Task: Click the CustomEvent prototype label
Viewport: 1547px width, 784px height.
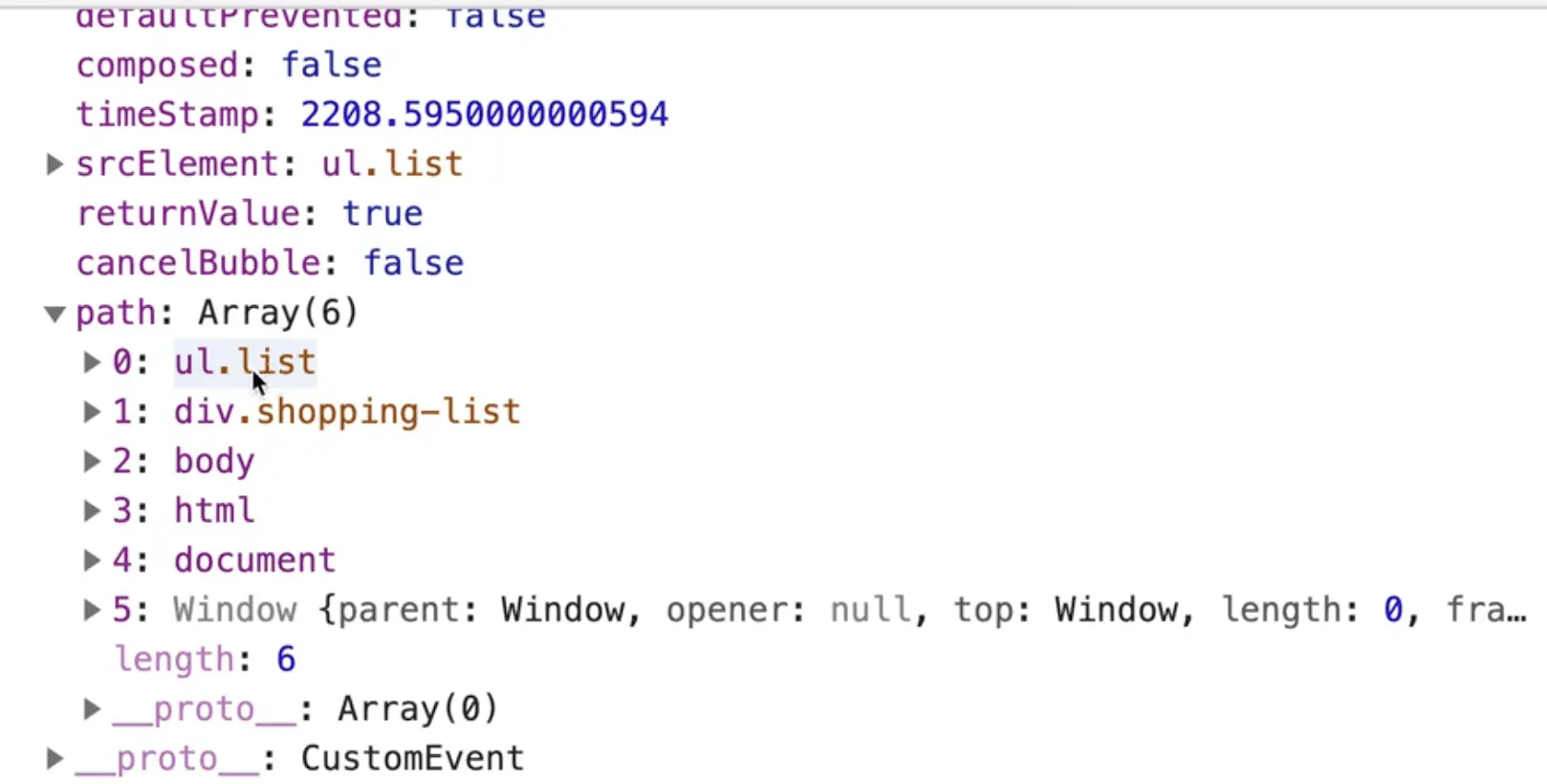Action: (412, 759)
